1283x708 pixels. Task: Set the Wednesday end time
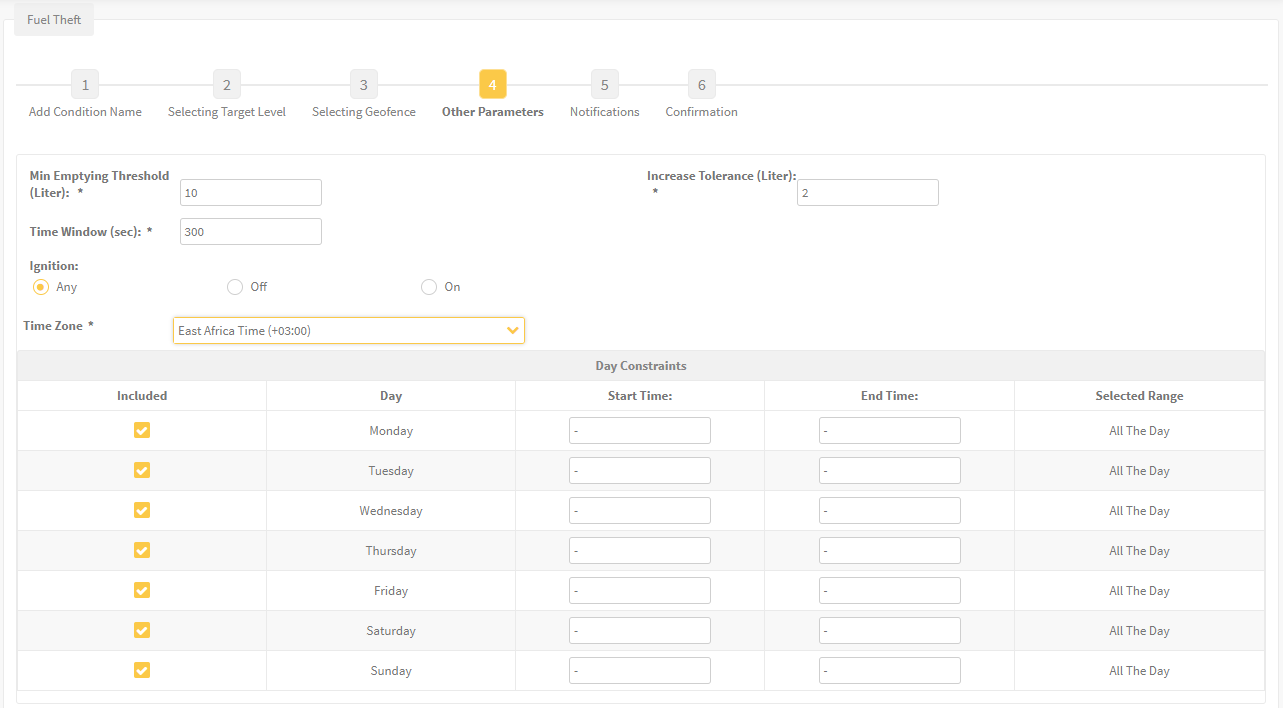pos(890,511)
